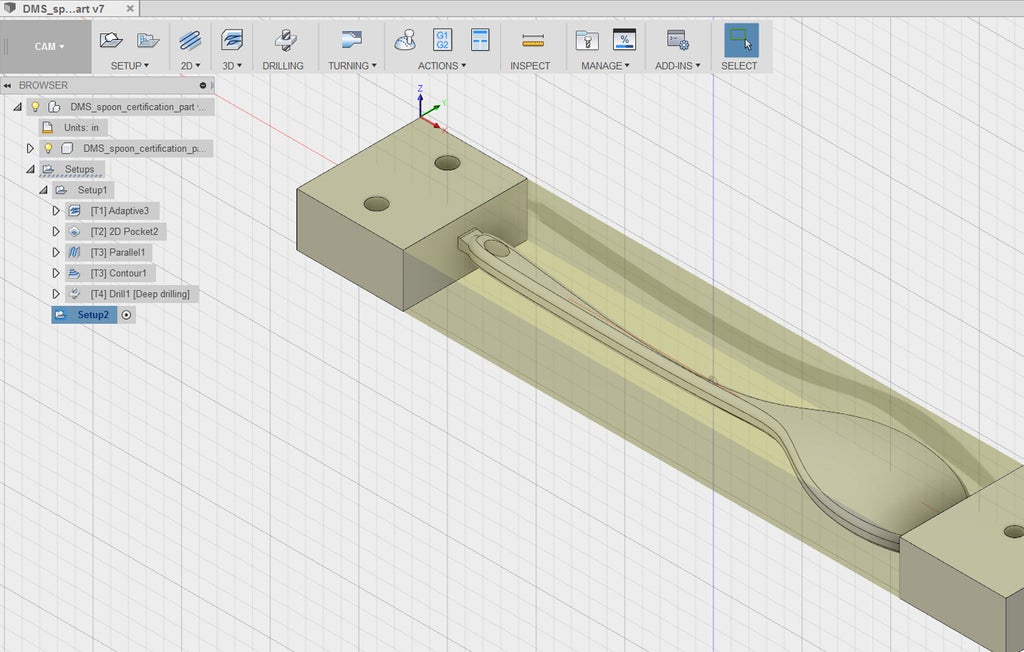Click the Simulate icon under Actions

point(406,41)
